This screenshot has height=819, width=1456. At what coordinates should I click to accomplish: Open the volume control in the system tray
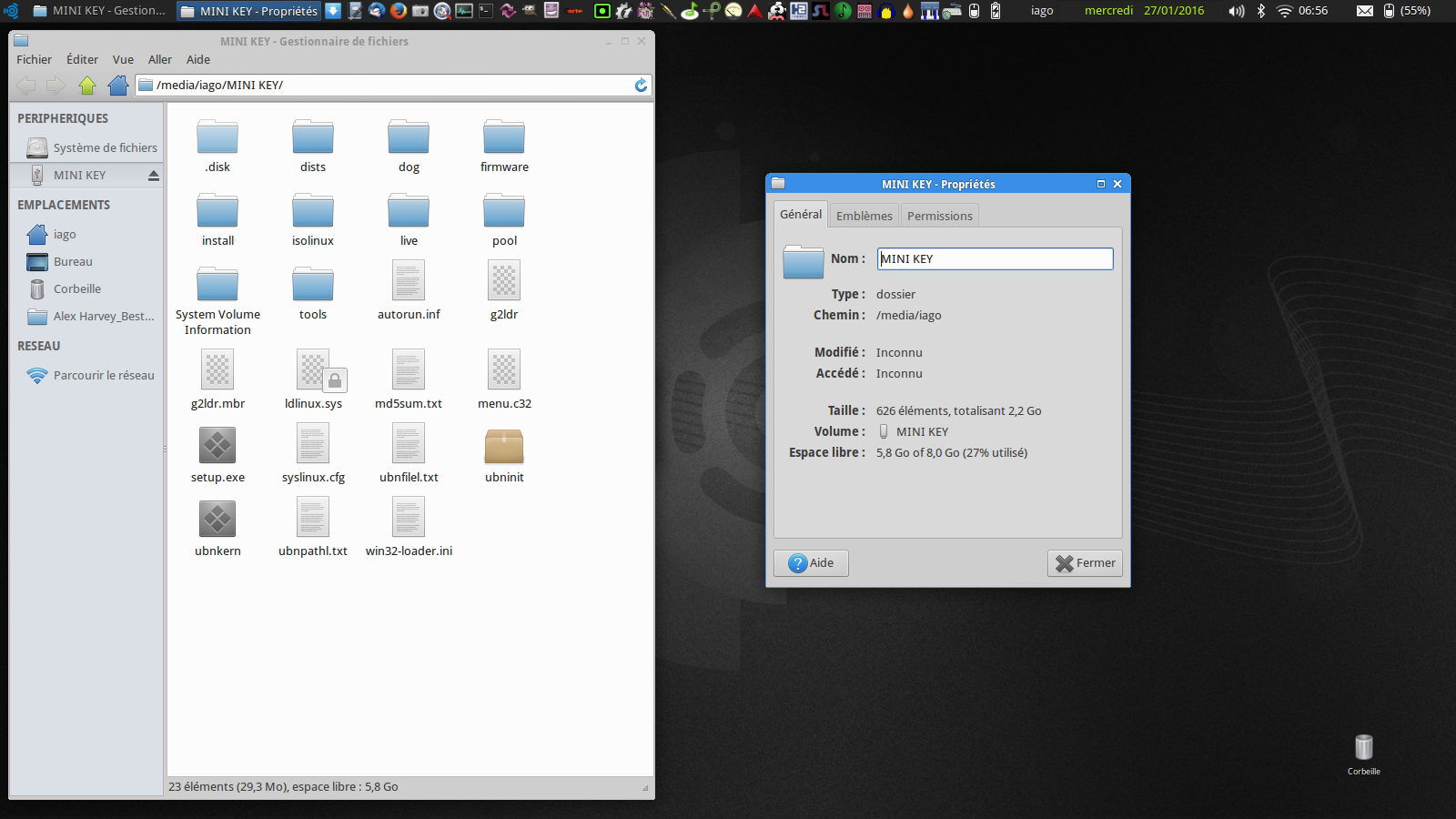point(1236,11)
